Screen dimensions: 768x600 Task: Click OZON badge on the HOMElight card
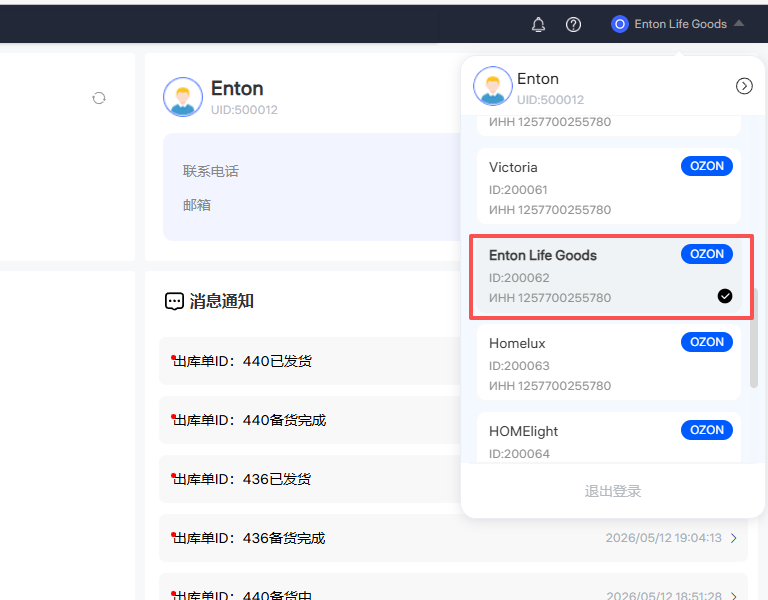(707, 430)
